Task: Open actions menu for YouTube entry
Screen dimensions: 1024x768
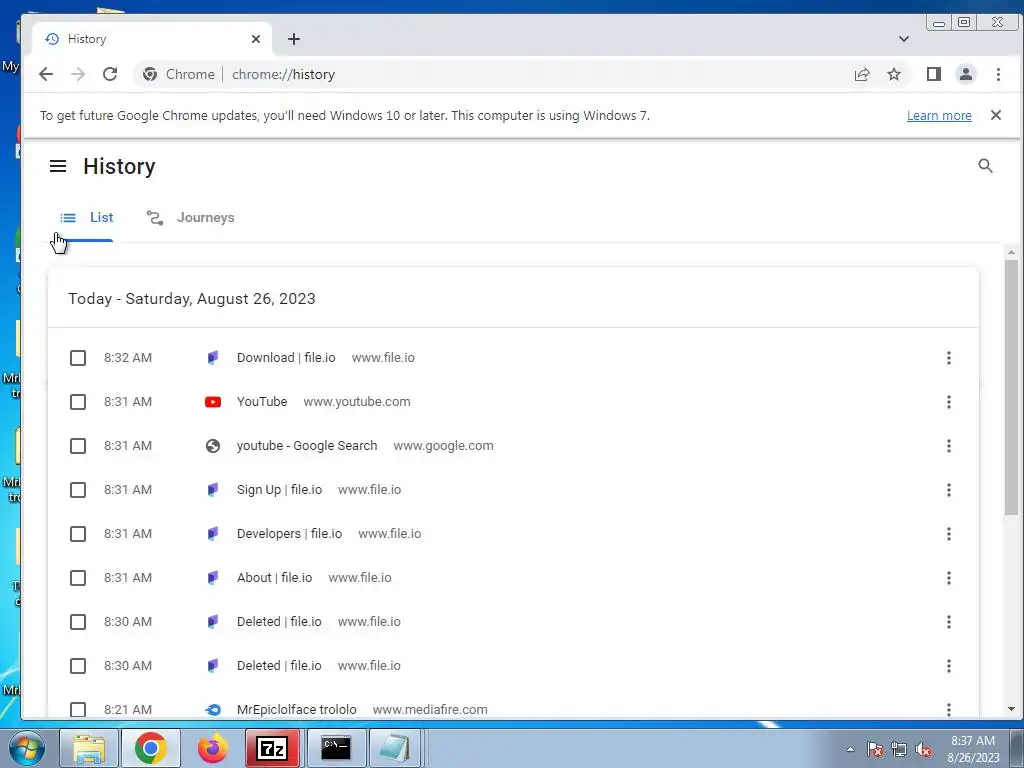Action: tap(949, 402)
